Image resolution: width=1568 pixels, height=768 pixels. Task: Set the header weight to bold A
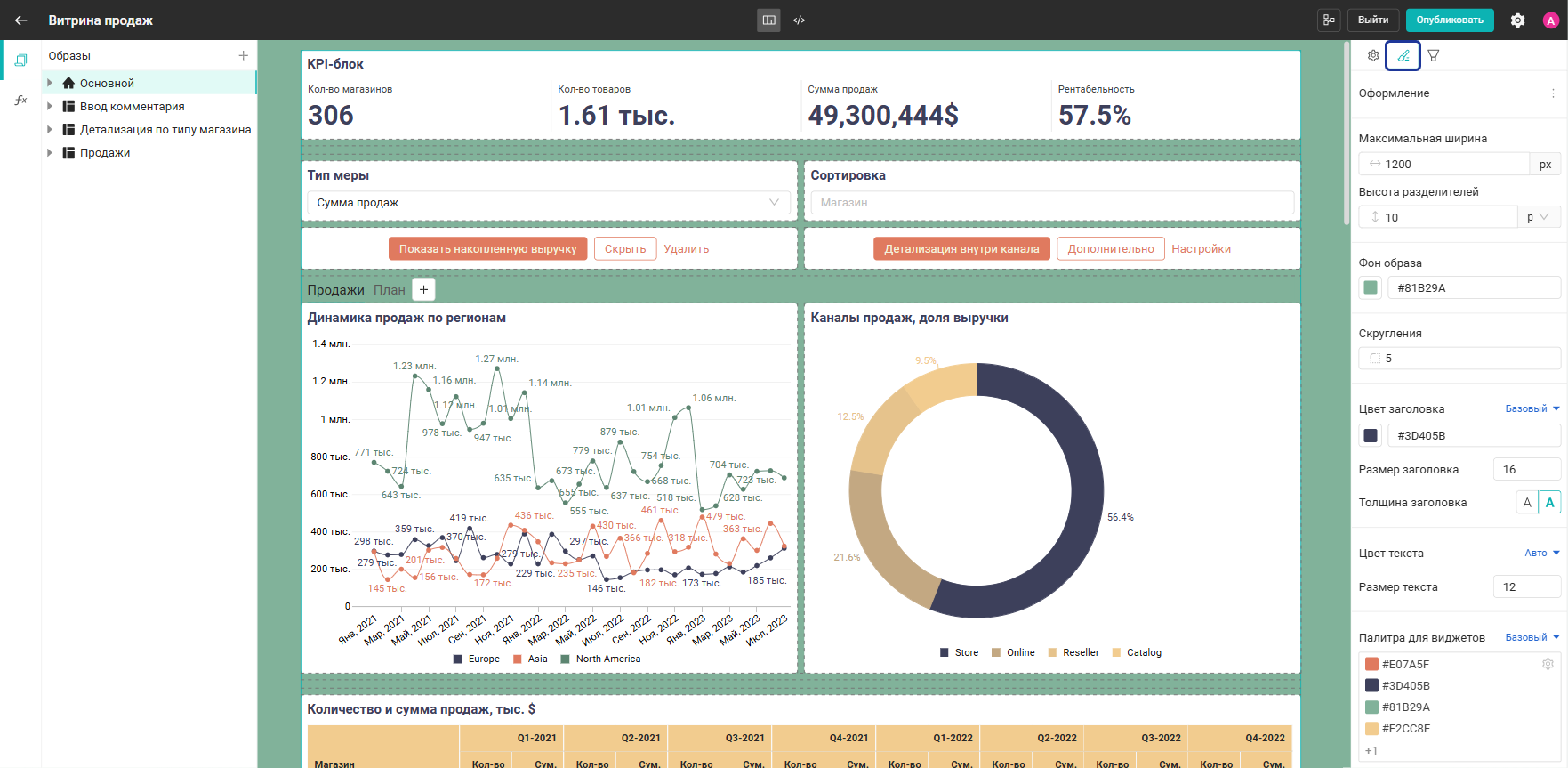(1549, 502)
